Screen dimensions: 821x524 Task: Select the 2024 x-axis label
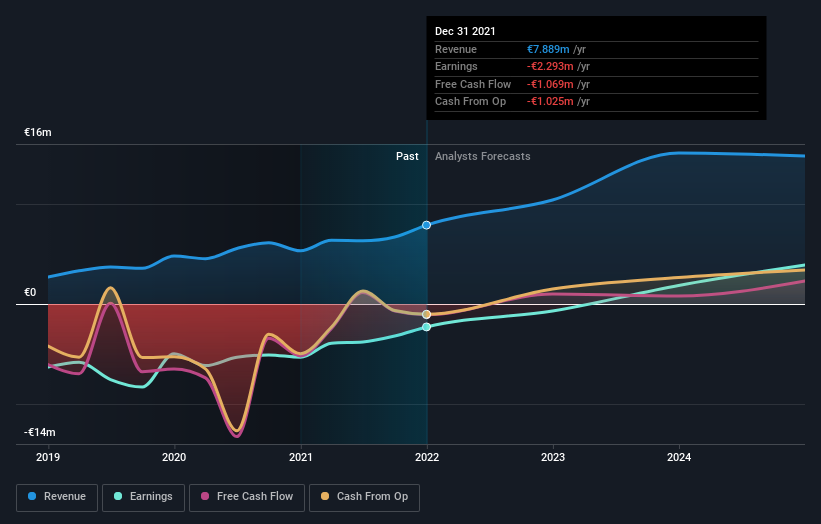(679, 457)
